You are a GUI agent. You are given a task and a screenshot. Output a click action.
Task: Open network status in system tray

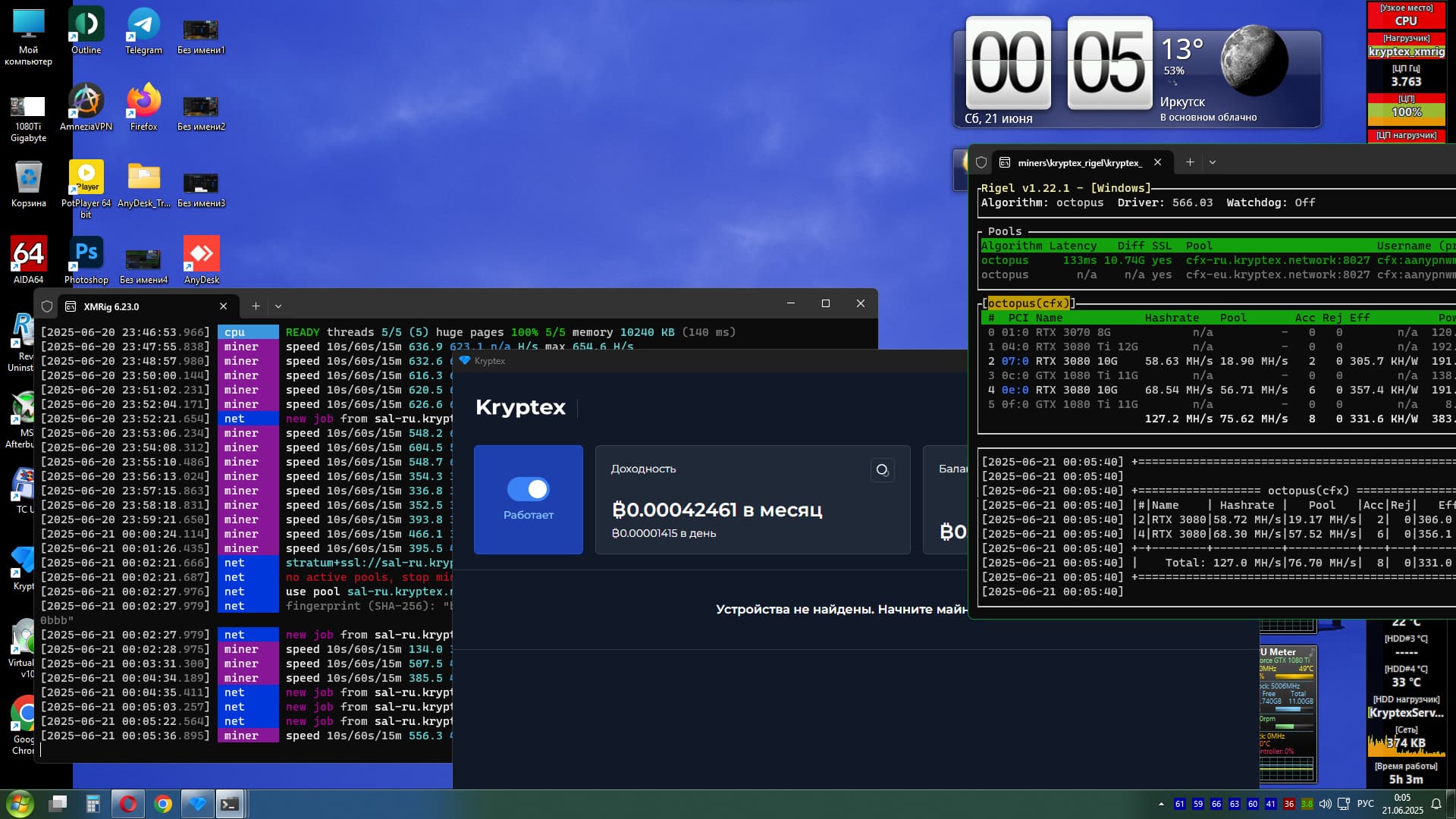(1344, 804)
